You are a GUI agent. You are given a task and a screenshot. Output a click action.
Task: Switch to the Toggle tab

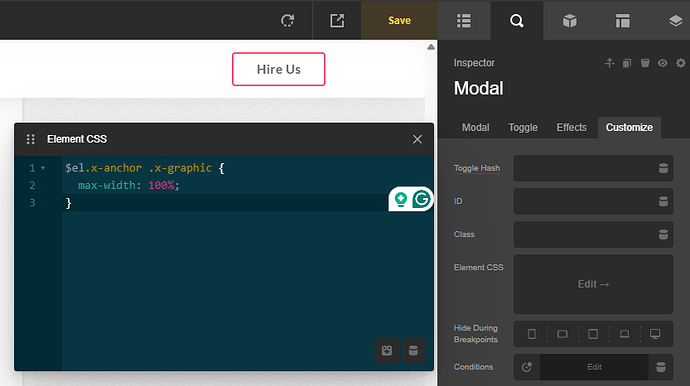point(523,127)
